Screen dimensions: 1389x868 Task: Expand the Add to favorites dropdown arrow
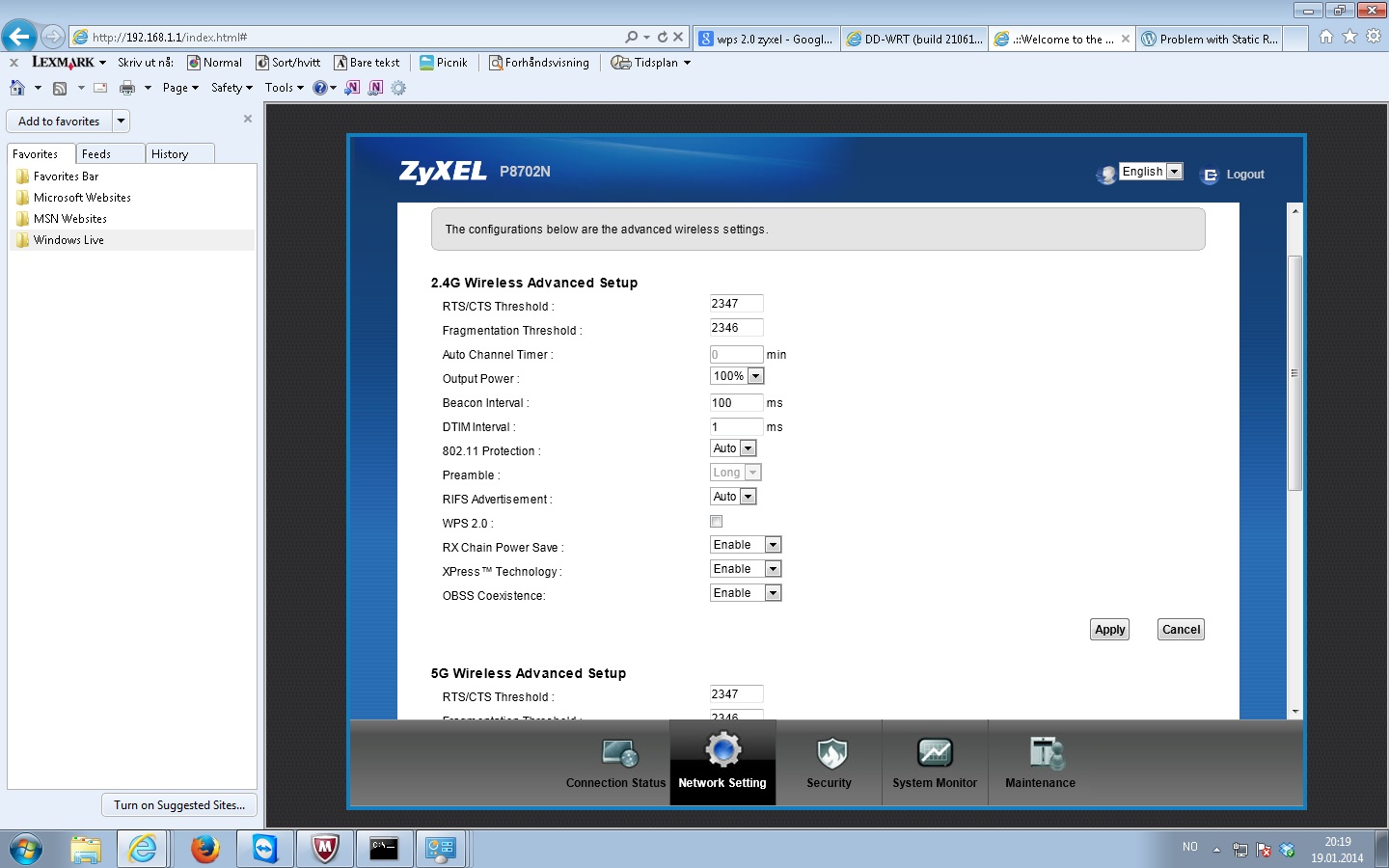(121, 122)
